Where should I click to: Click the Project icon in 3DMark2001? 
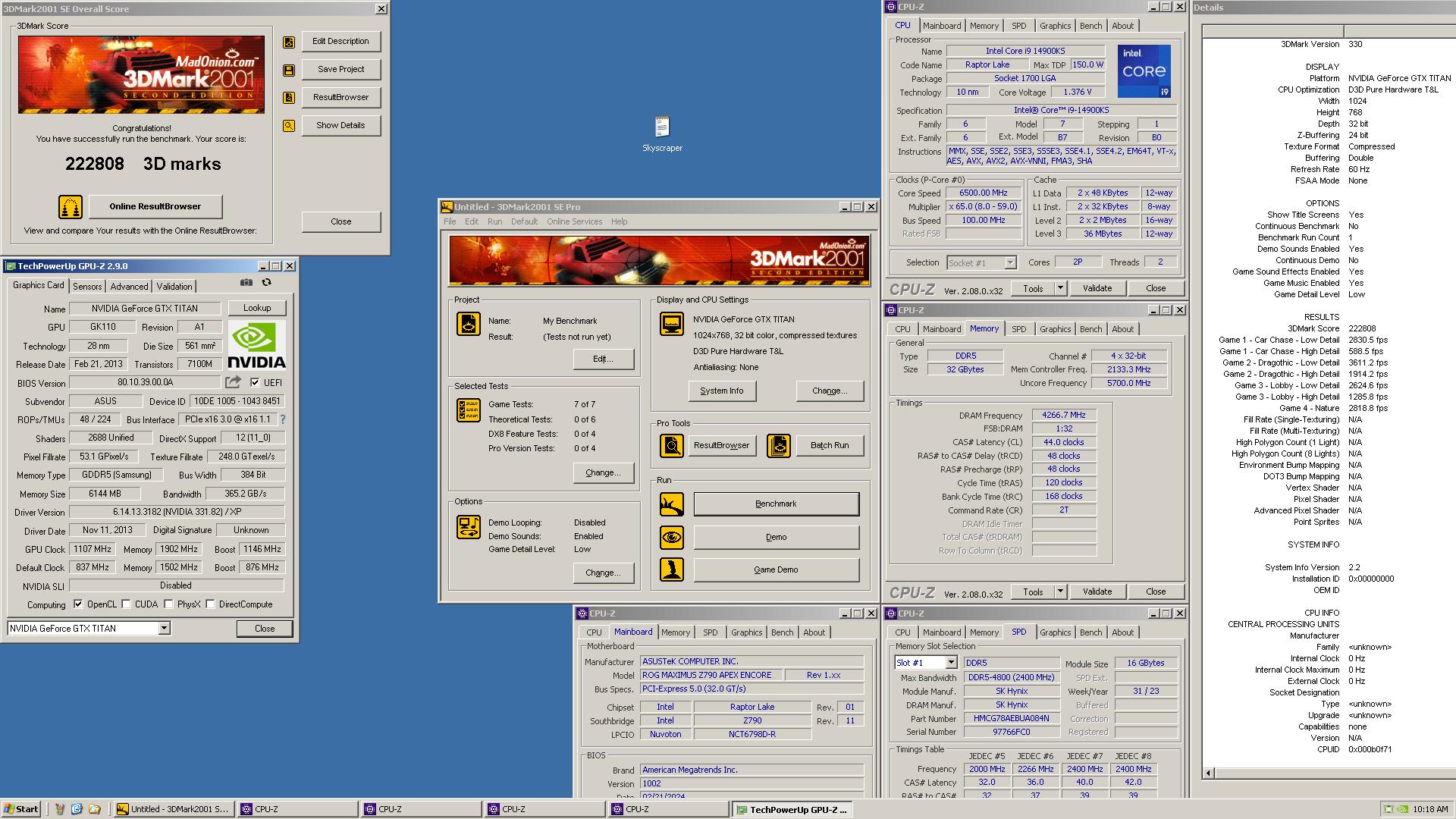[469, 324]
